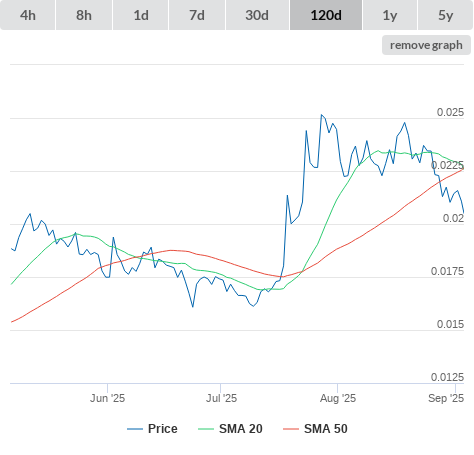The width and height of the screenshot is (474, 455).
Task: Click the 0.025 y-axis price label
Action: coord(450,112)
